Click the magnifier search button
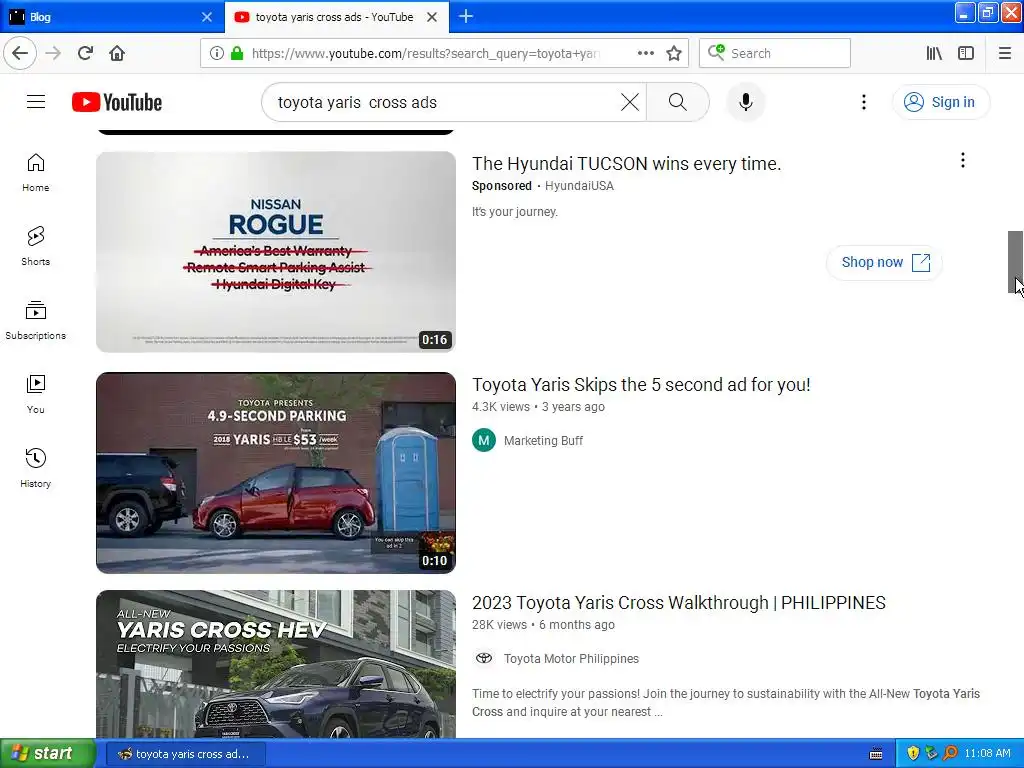This screenshot has width=1024, height=768. [x=678, y=102]
